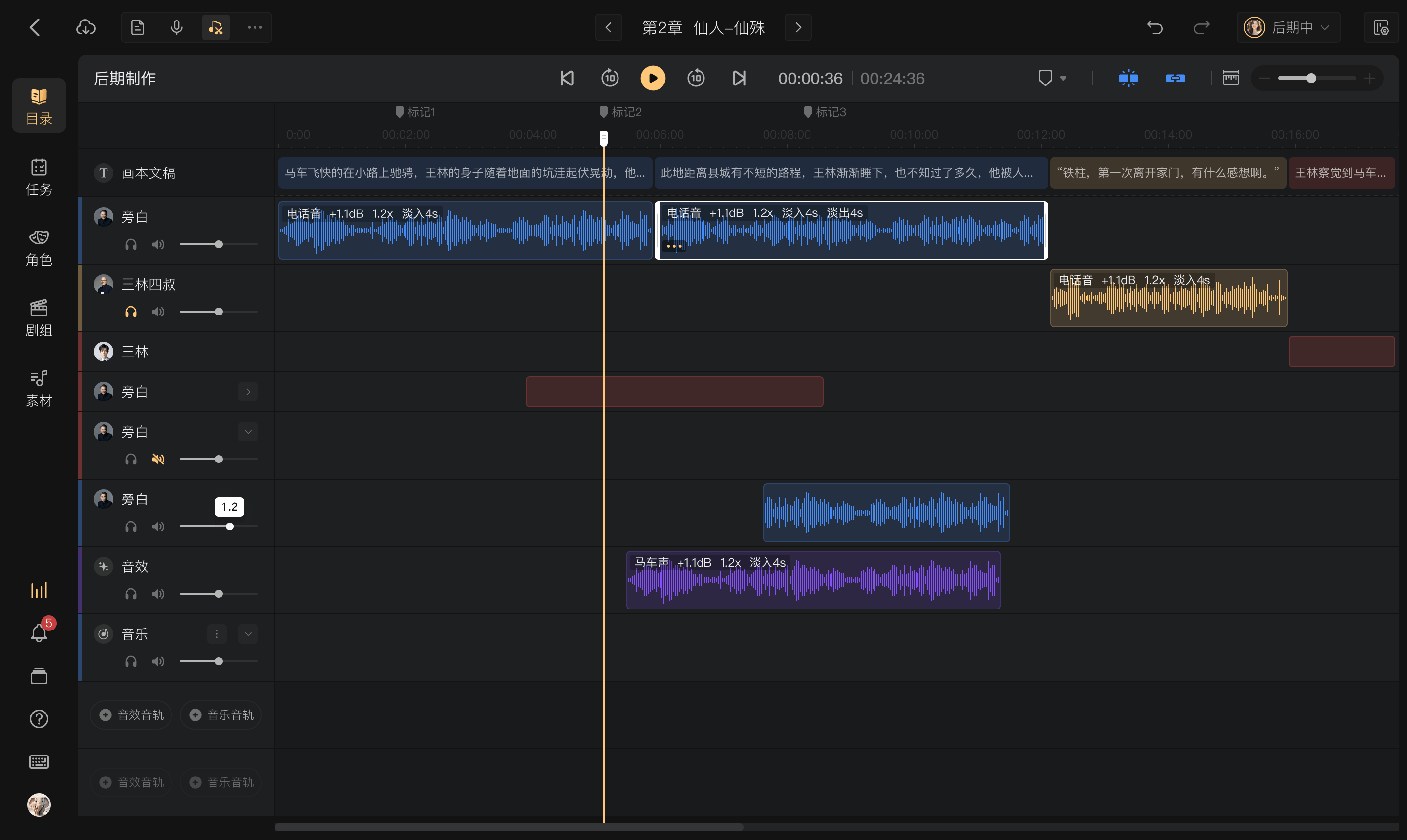Open the notifications bell
1407x840 pixels.
39,632
